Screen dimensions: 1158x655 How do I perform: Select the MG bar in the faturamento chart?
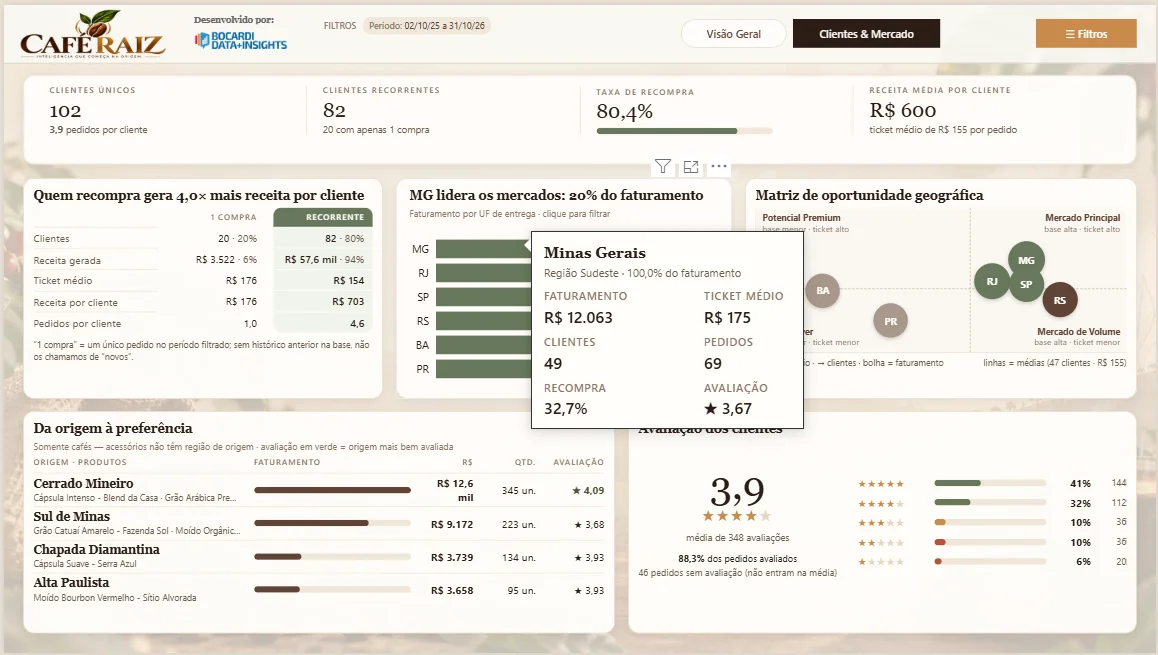pyautogui.click(x=483, y=249)
